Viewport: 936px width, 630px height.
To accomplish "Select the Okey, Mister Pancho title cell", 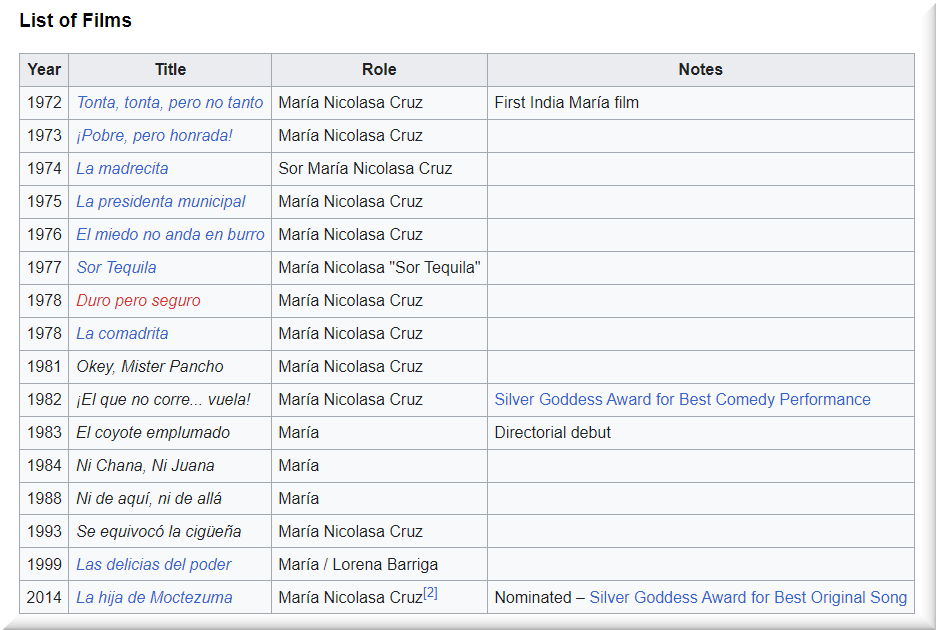I will (150, 367).
